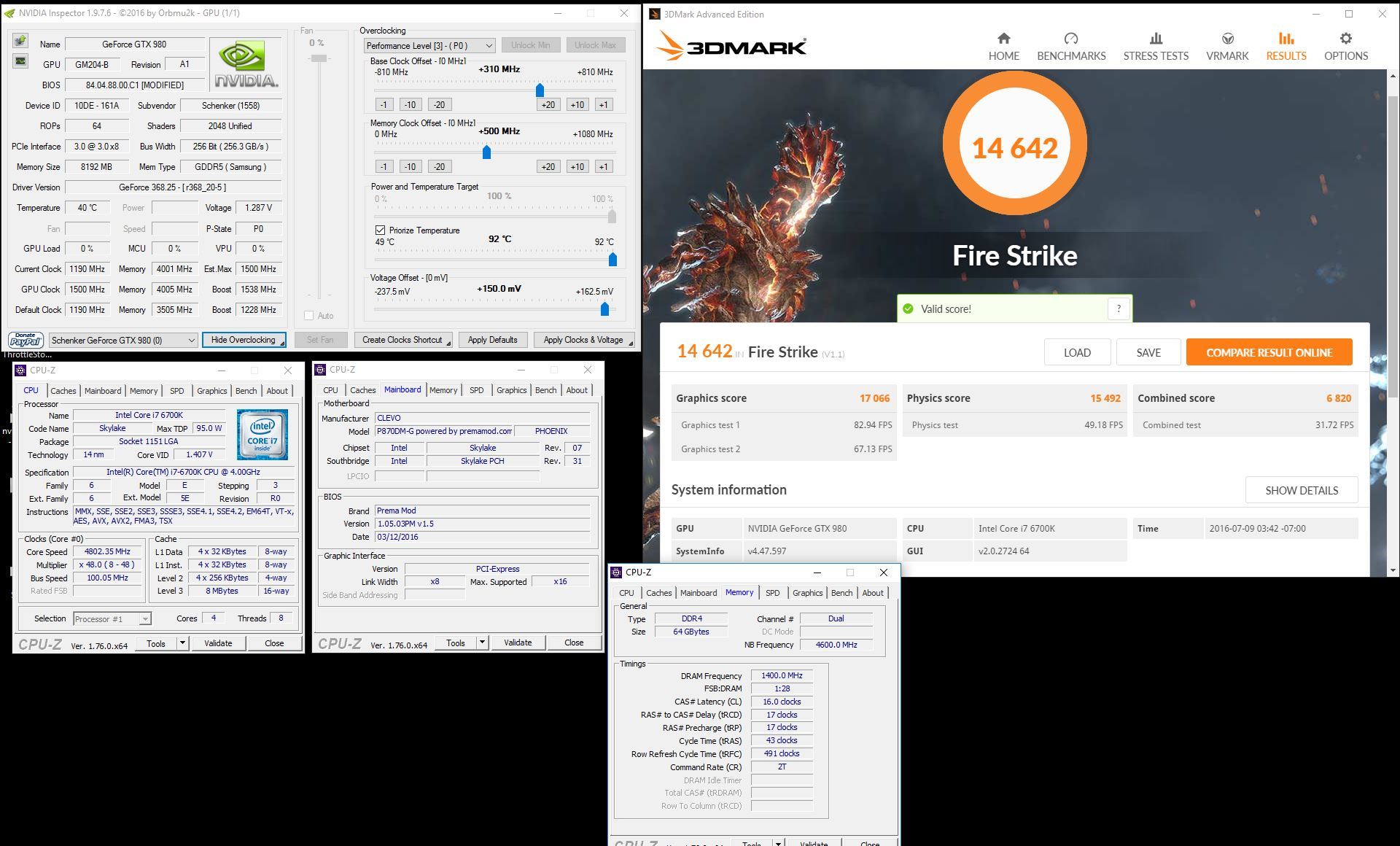Click the PayPal Donate button
This screenshot has width=1400, height=846.
point(26,340)
